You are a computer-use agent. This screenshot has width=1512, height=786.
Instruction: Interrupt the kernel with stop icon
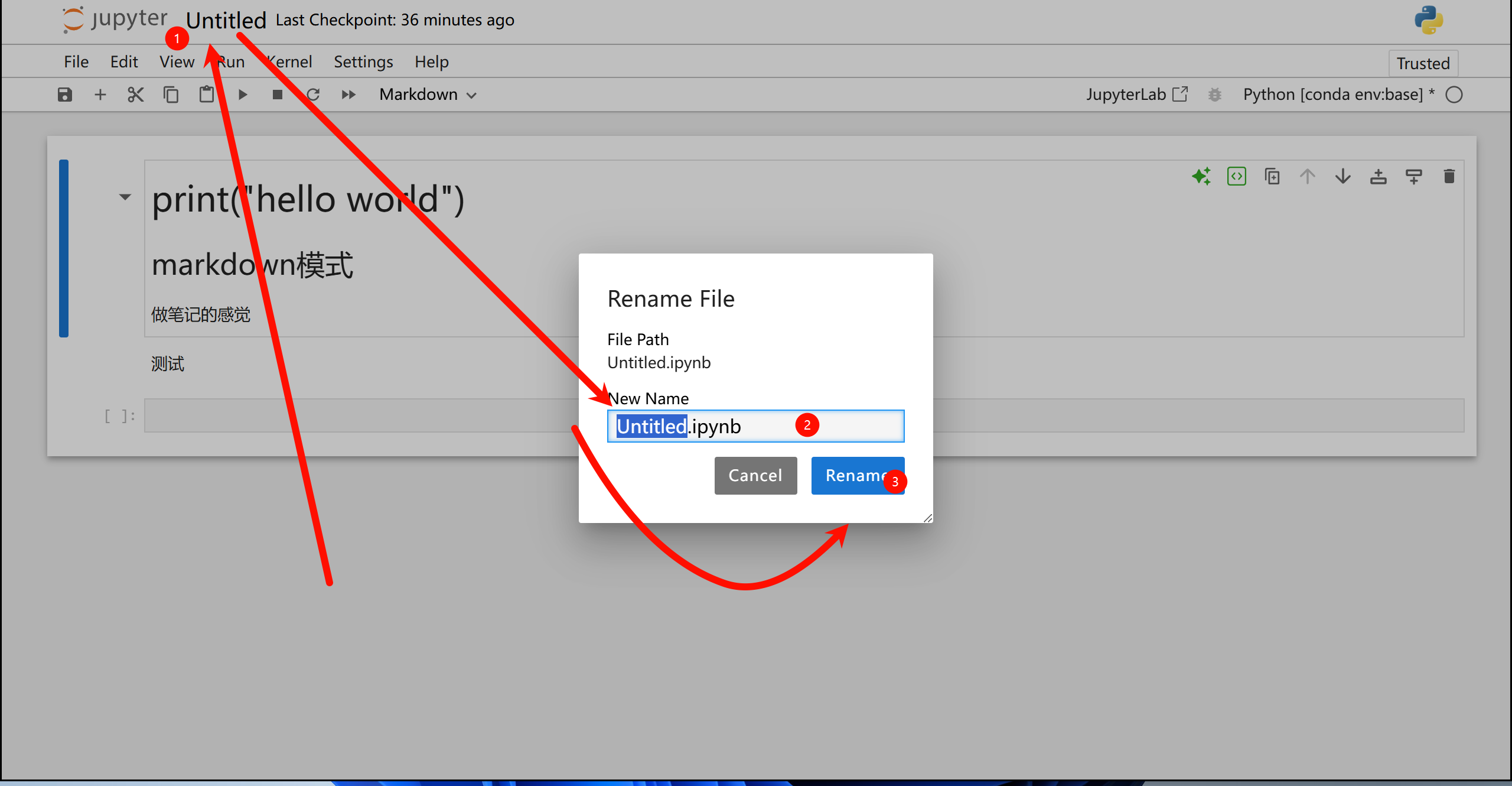pyautogui.click(x=277, y=95)
